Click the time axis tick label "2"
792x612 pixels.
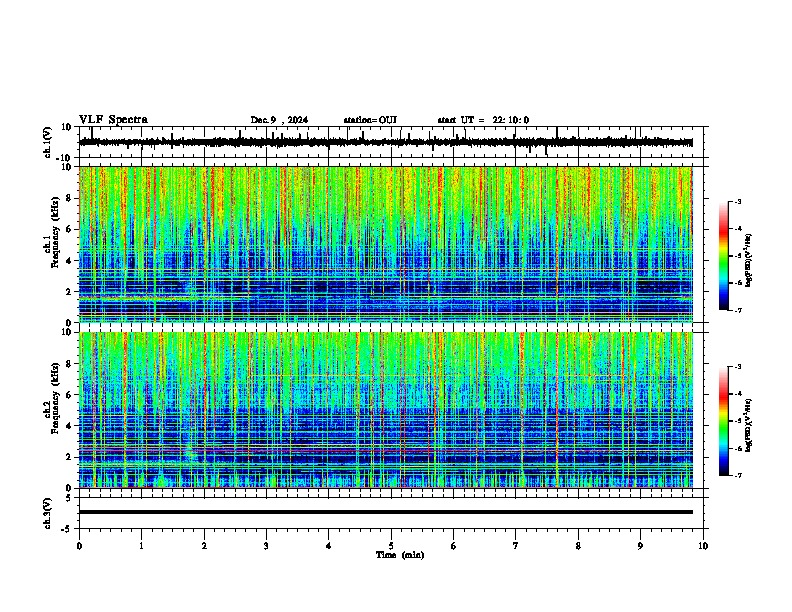(x=204, y=546)
